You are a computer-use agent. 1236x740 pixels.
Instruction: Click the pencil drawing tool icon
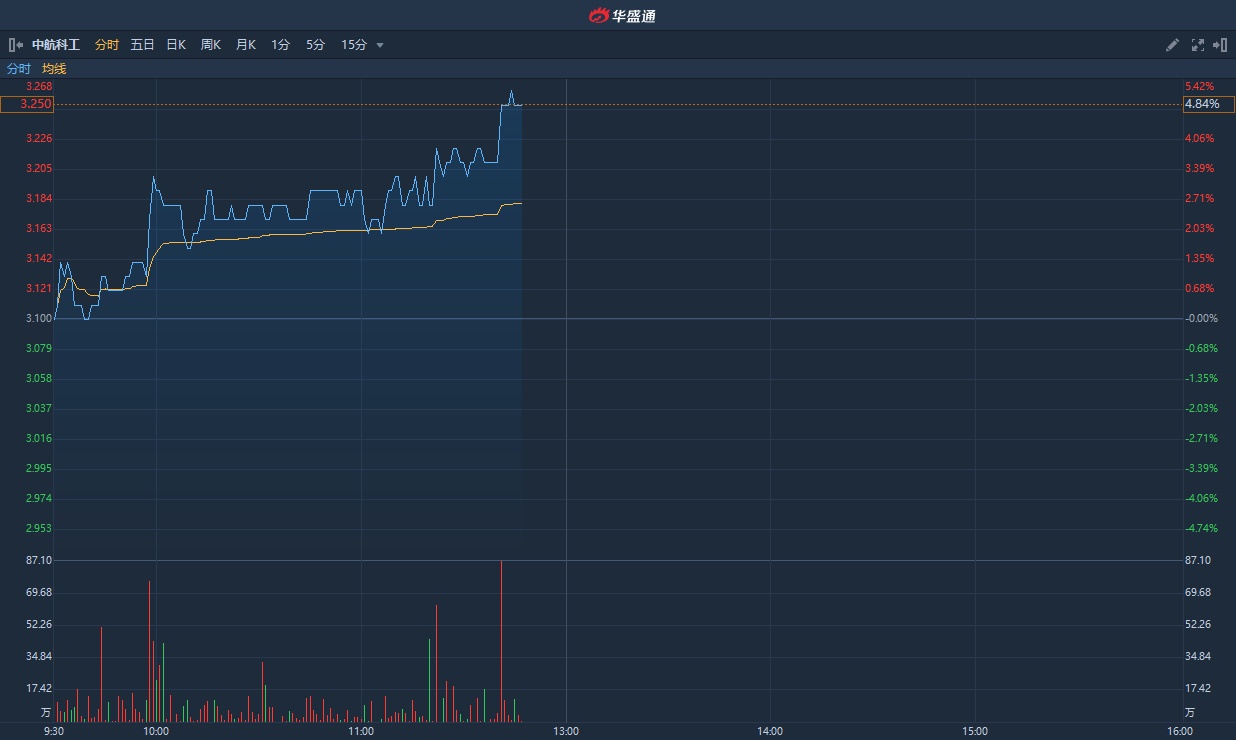click(x=1173, y=45)
